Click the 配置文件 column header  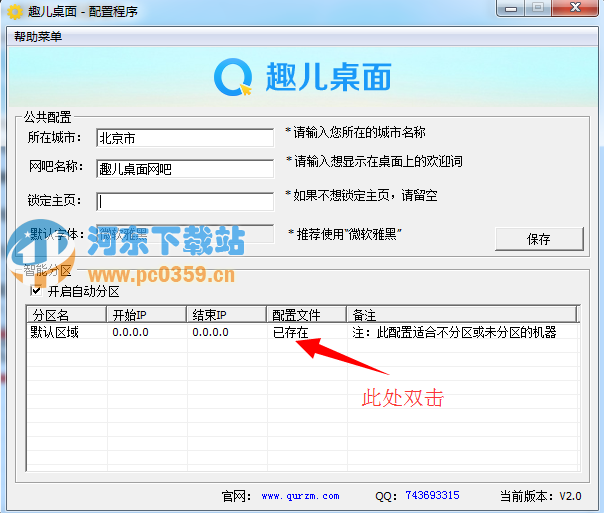pyautogui.click(x=307, y=315)
